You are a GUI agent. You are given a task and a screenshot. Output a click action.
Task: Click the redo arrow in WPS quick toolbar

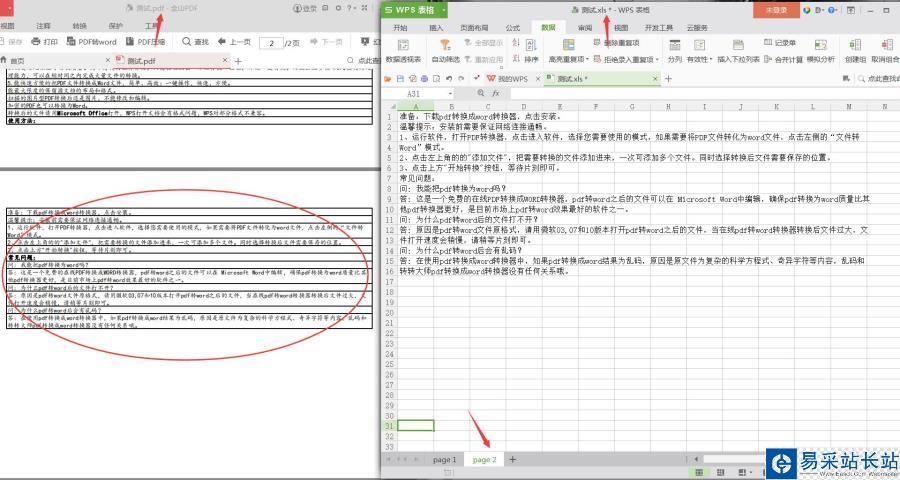(461, 79)
